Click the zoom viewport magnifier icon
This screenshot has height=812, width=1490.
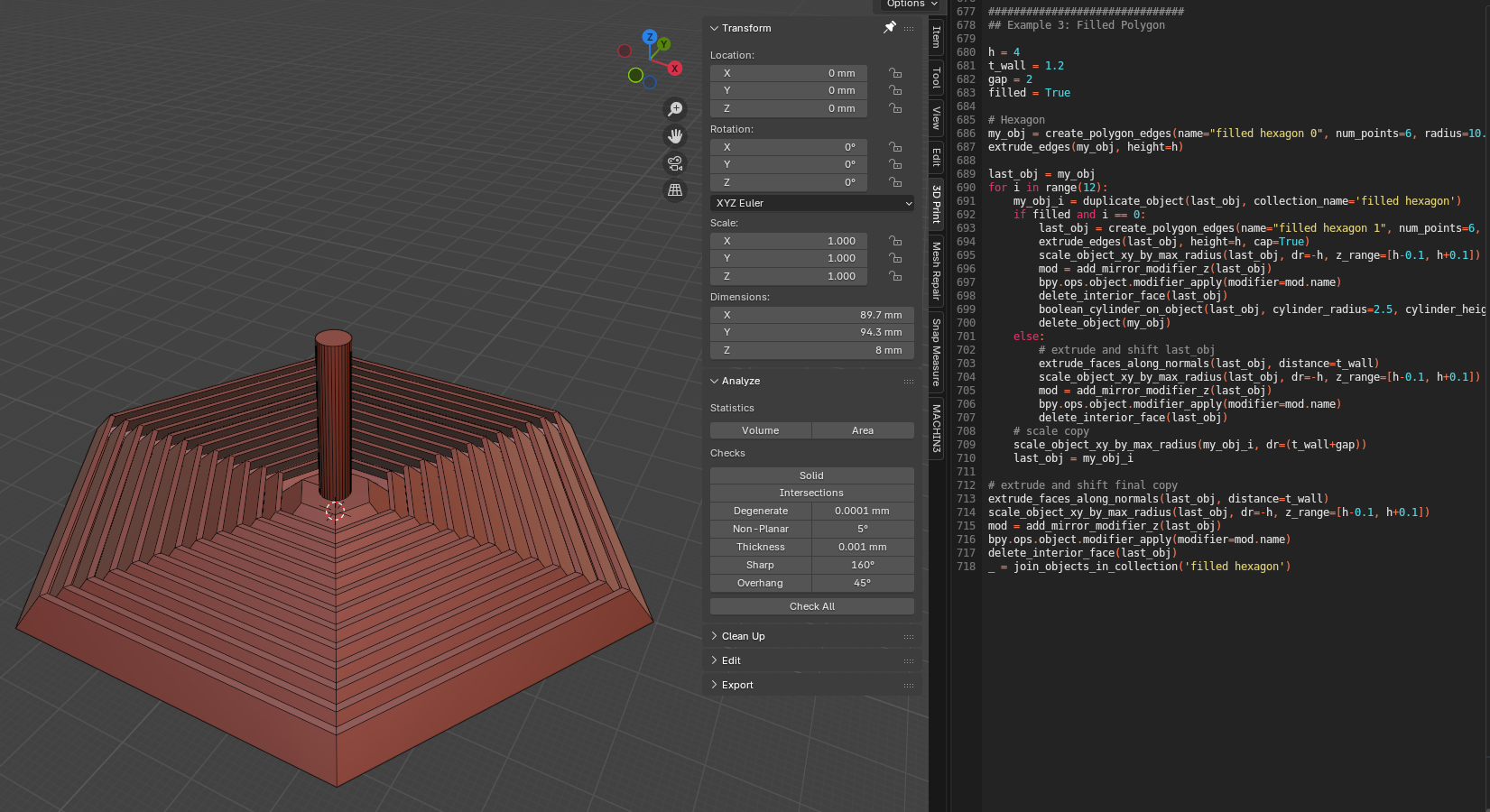click(x=675, y=109)
